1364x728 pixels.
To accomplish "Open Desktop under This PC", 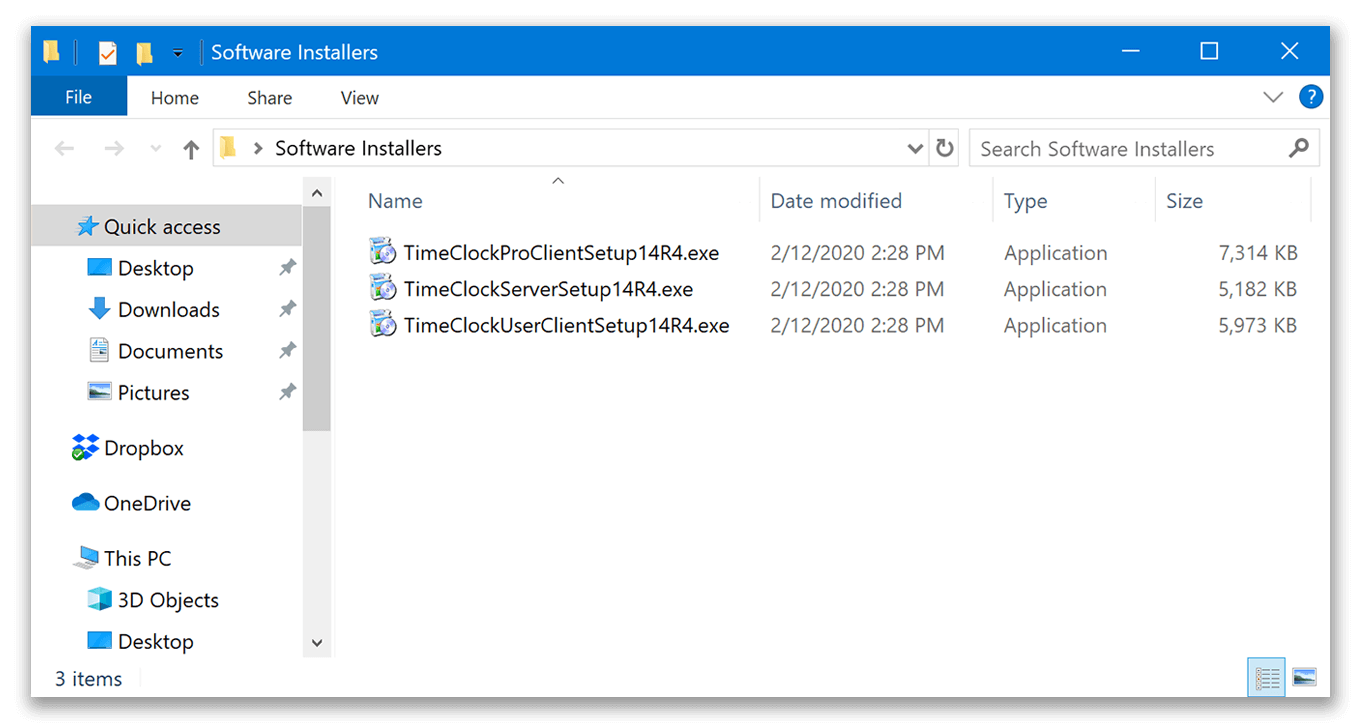I will [x=155, y=641].
